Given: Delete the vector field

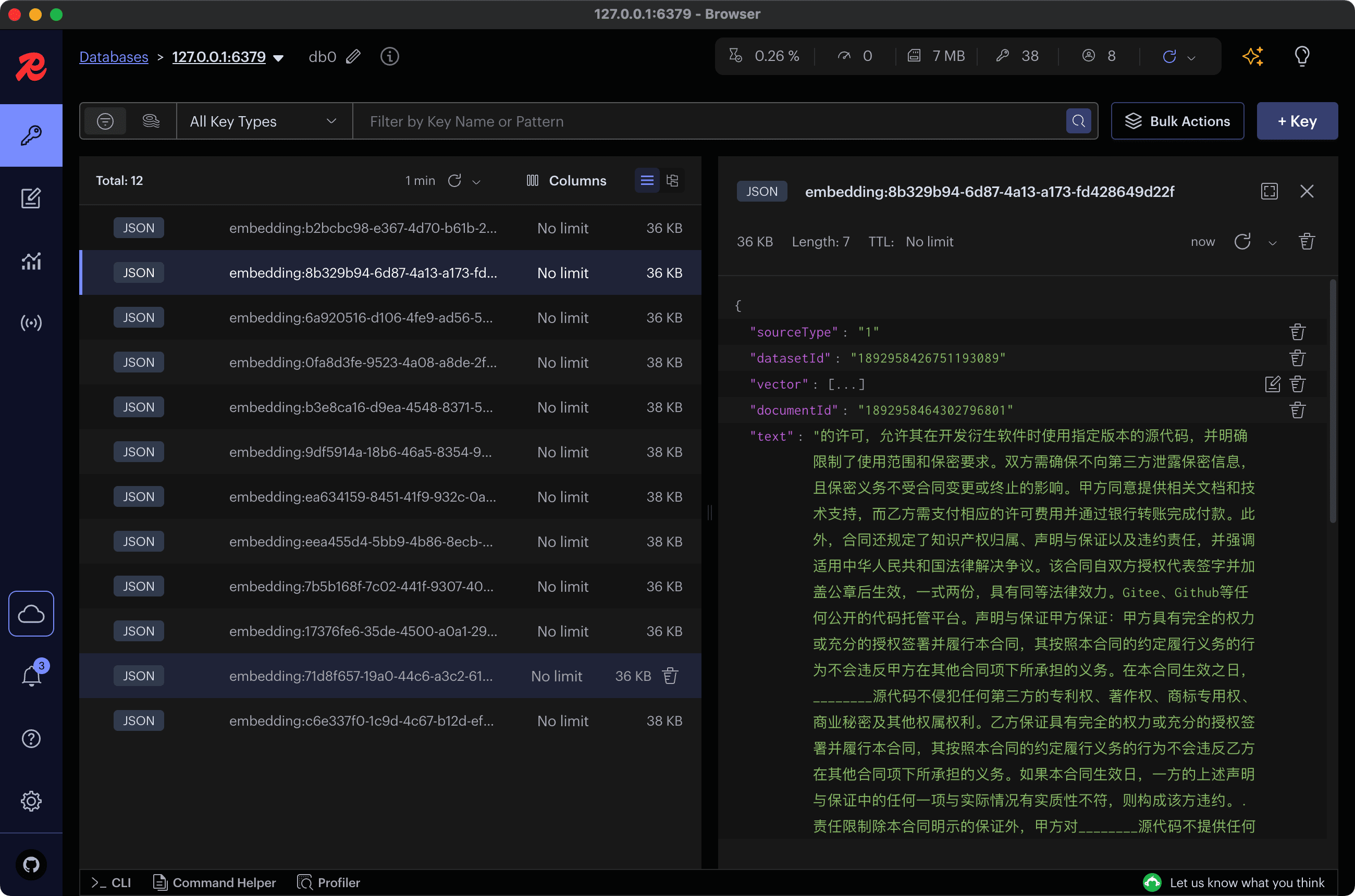Looking at the screenshot, I should (1297, 384).
